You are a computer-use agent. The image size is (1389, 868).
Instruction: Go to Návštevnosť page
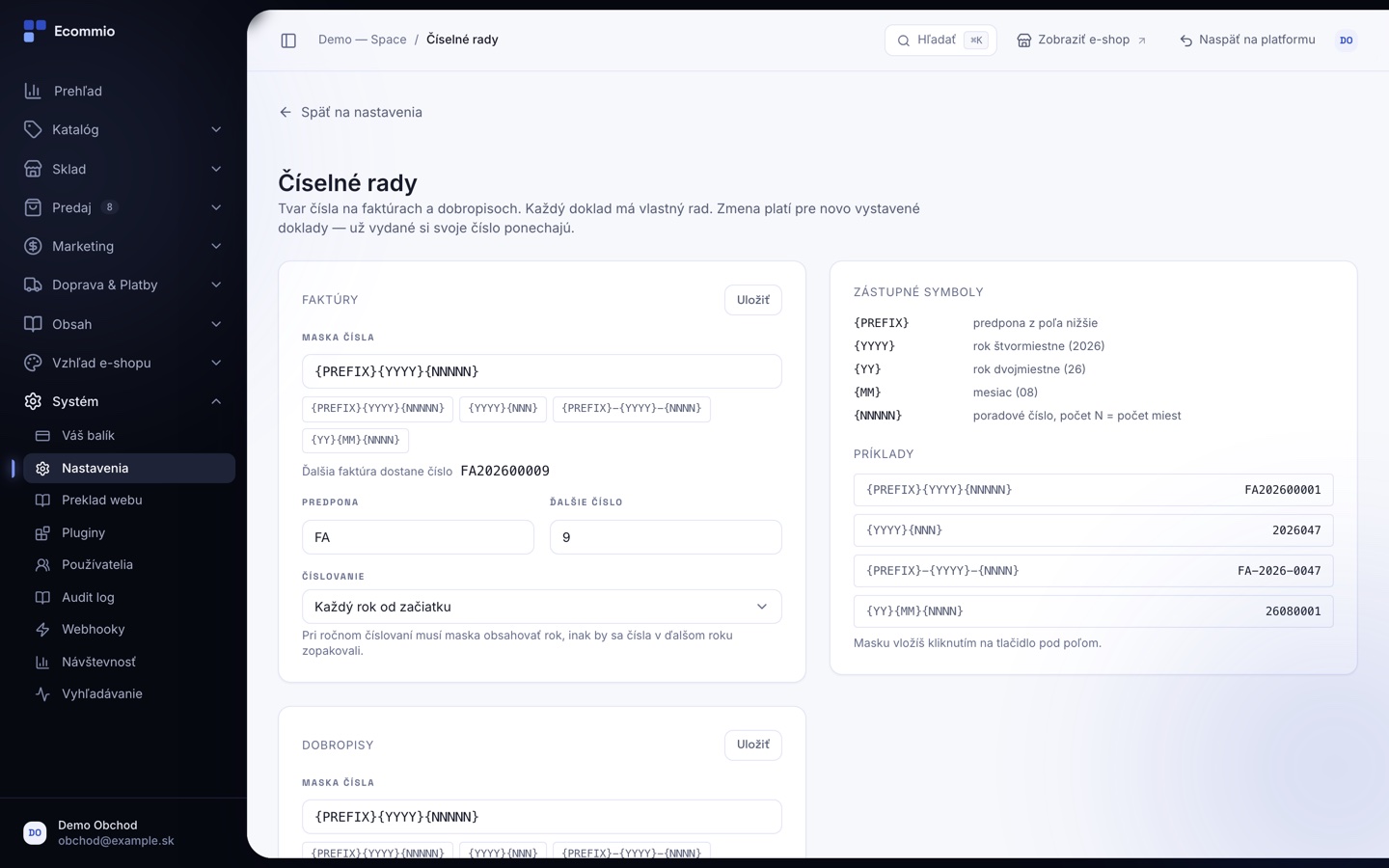[129, 662]
